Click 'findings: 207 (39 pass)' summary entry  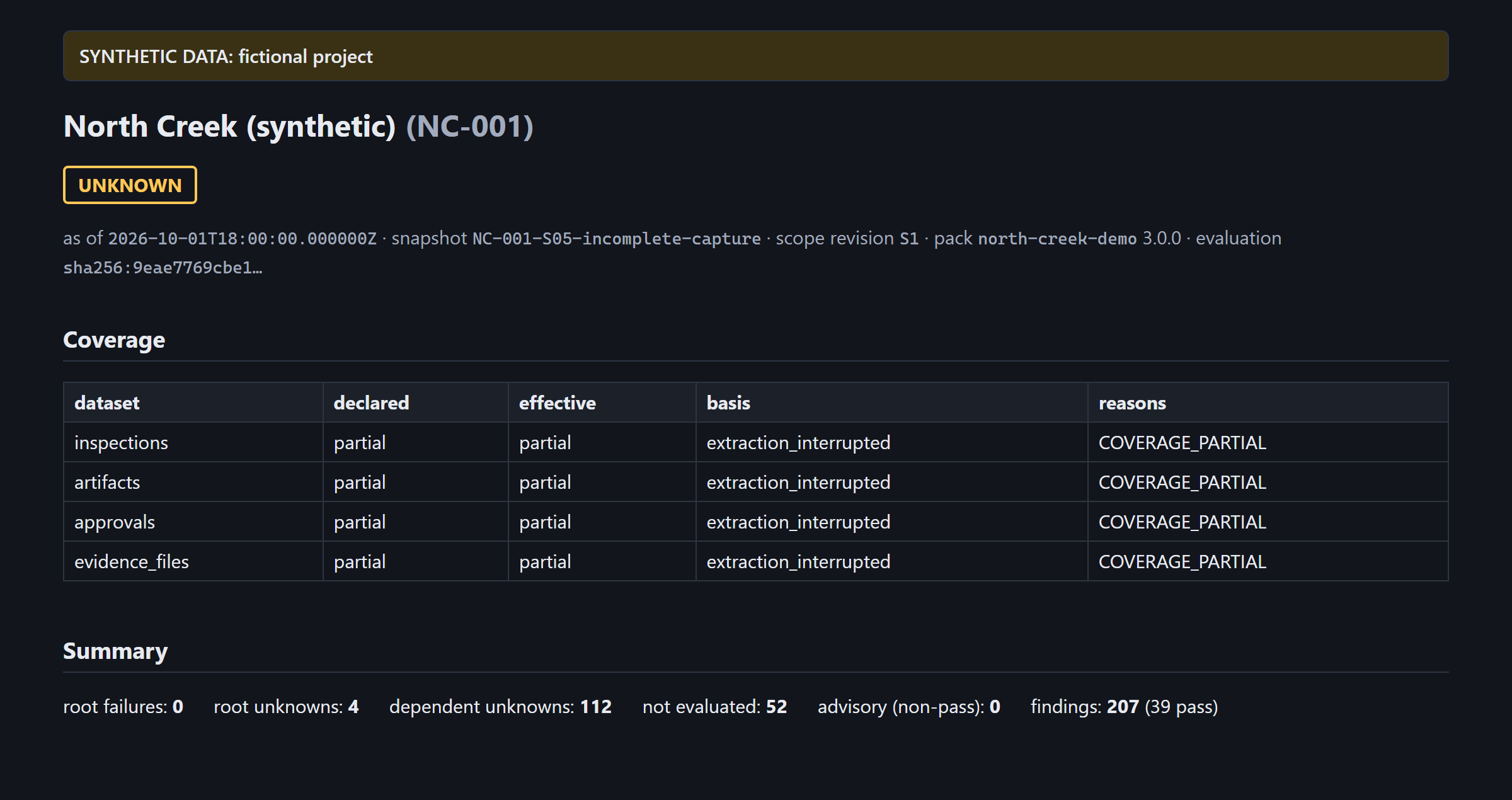pos(1124,707)
